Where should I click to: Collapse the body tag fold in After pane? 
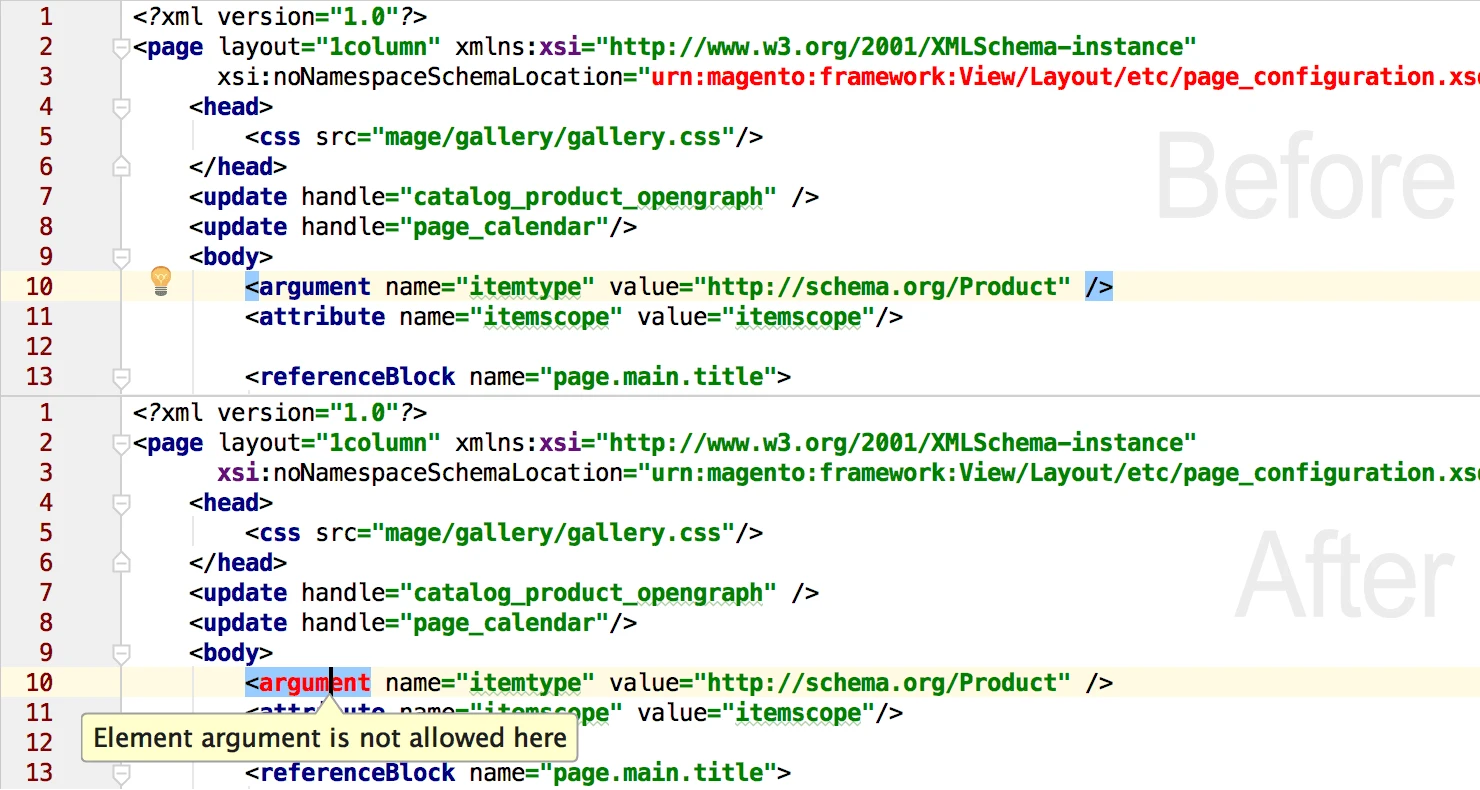click(x=121, y=653)
